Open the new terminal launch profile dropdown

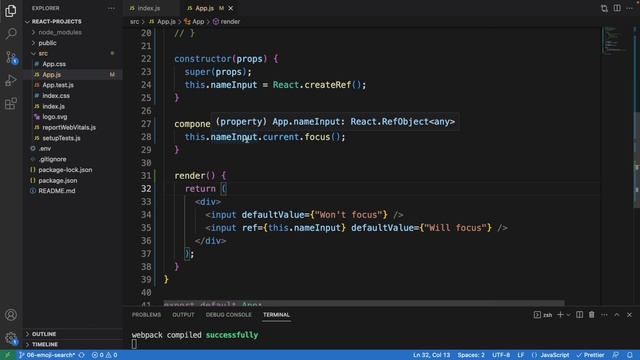tap(568, 315)
